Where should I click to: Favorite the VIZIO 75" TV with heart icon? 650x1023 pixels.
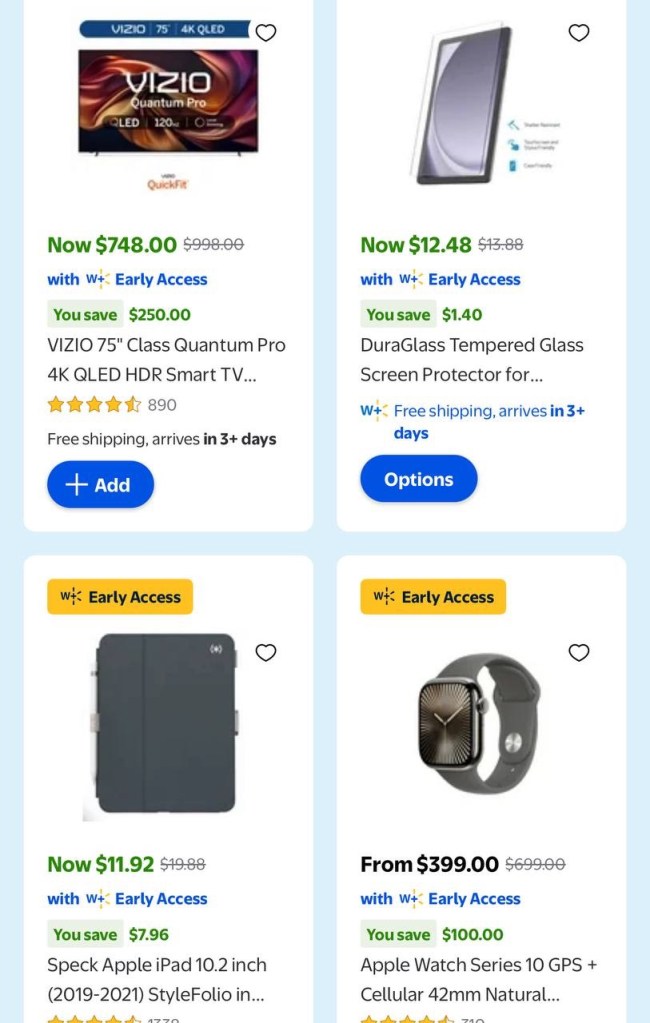point(266,33)
